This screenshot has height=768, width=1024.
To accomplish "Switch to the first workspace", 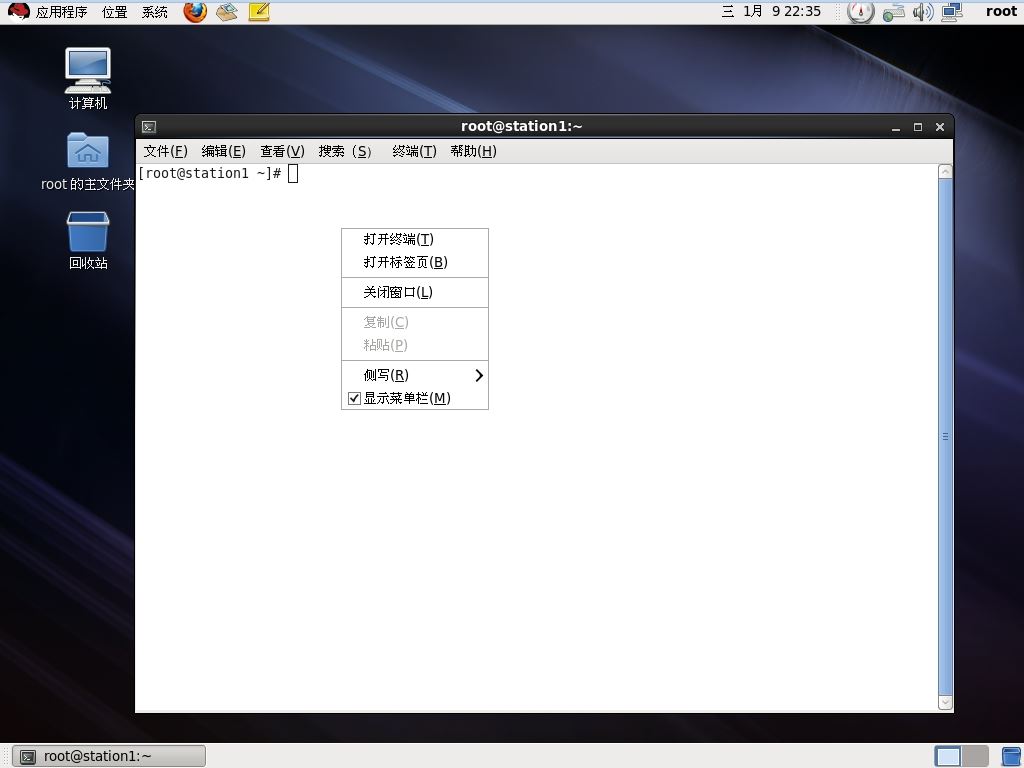I will [948, 757].
